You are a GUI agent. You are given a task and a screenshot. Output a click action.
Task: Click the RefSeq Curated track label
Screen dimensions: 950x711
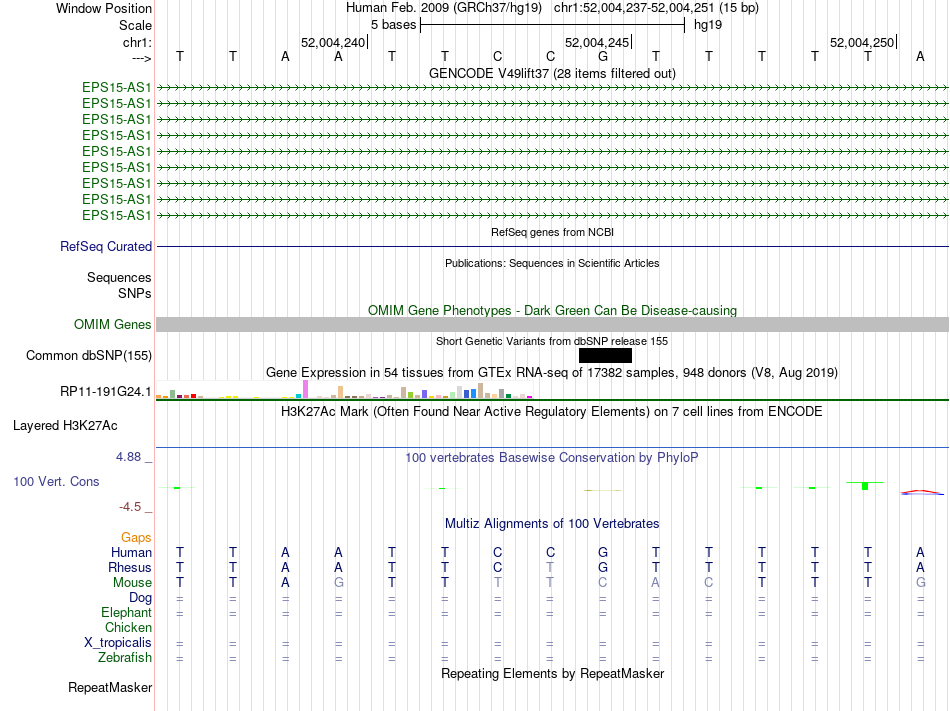pos(106,246)
